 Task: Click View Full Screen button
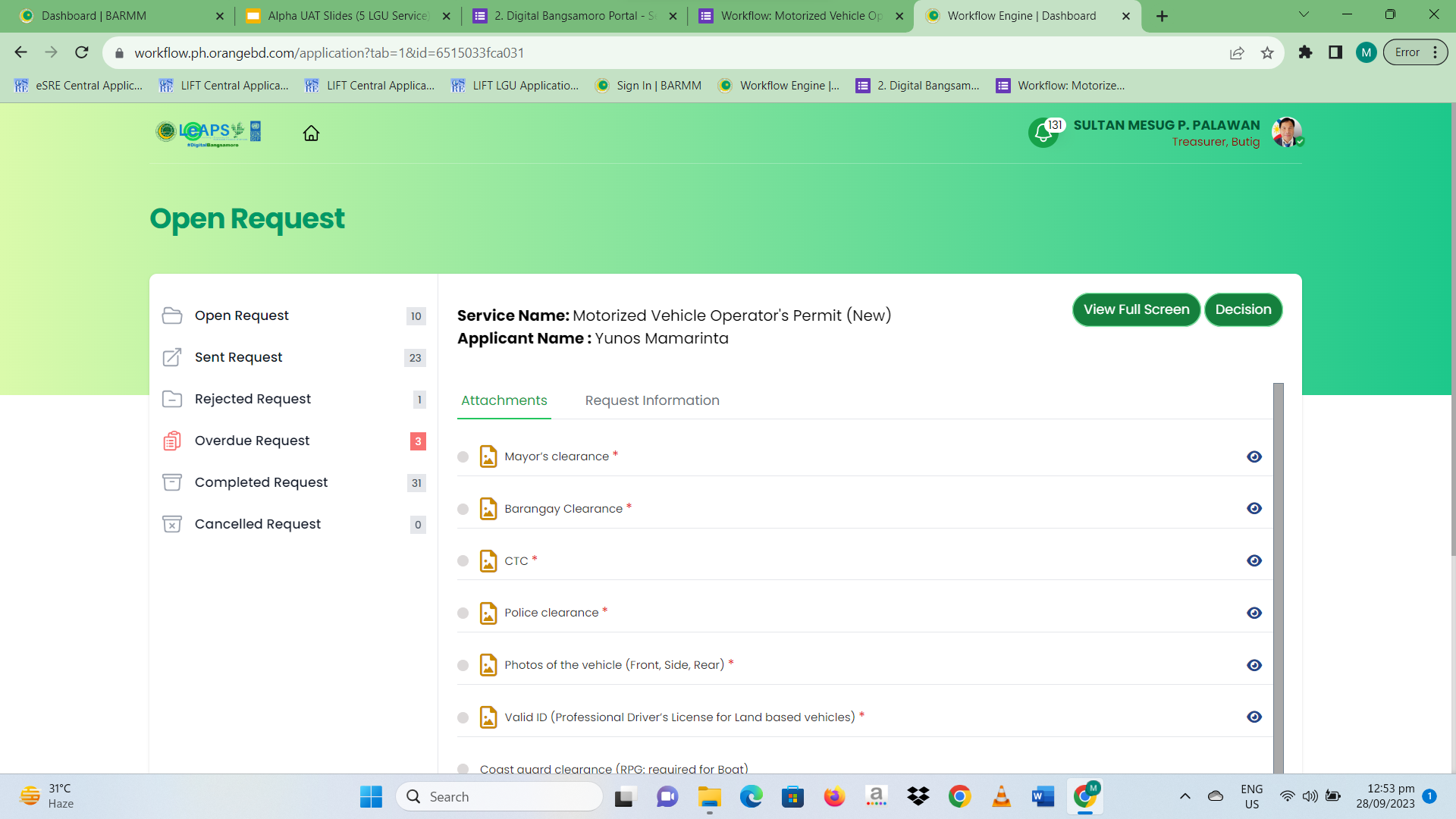(x=1136, y=309)
